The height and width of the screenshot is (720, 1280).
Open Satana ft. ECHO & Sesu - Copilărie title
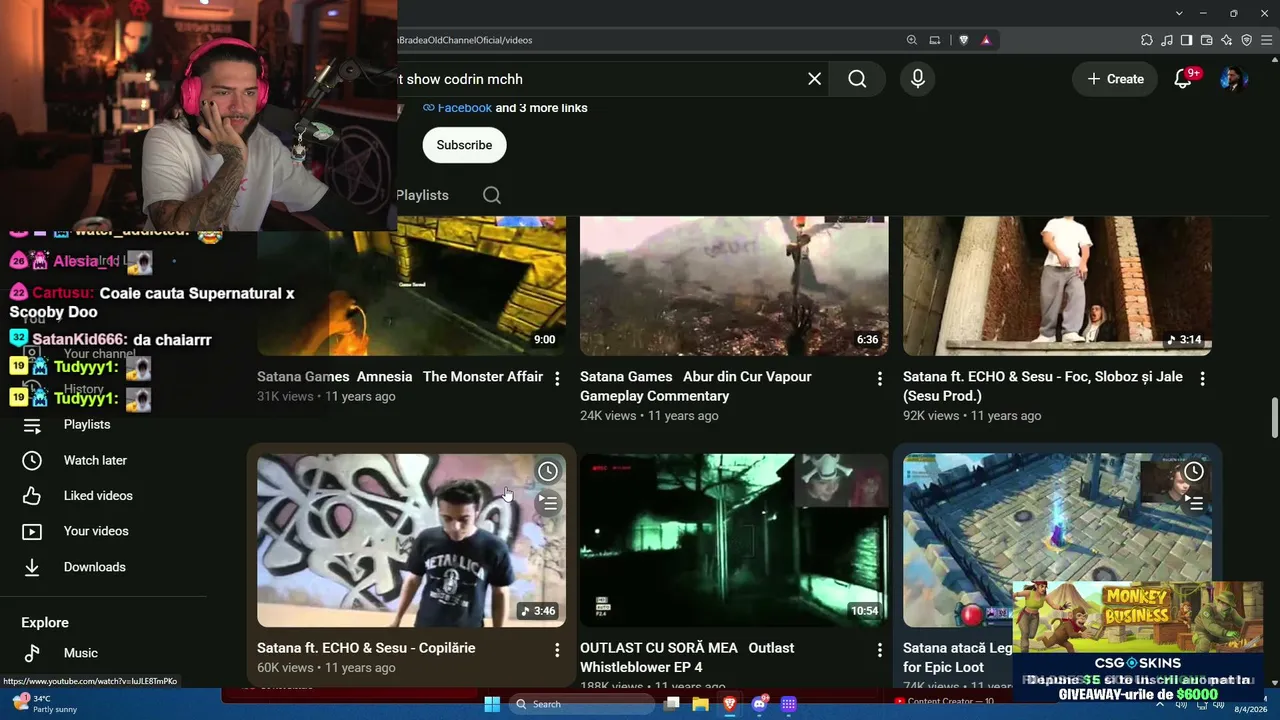[x=366, y=648]
